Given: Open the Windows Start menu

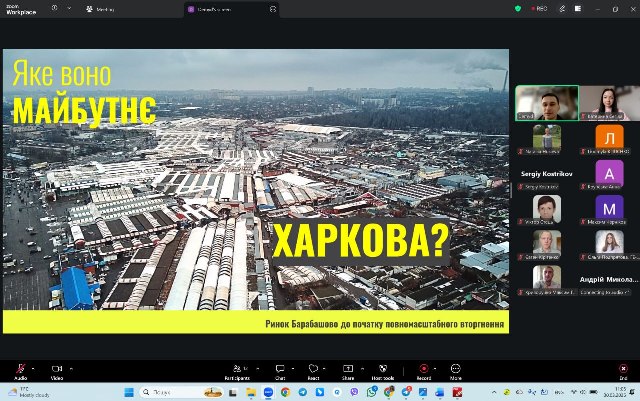Looking at the screenshot, I should [x=129, y=392].
